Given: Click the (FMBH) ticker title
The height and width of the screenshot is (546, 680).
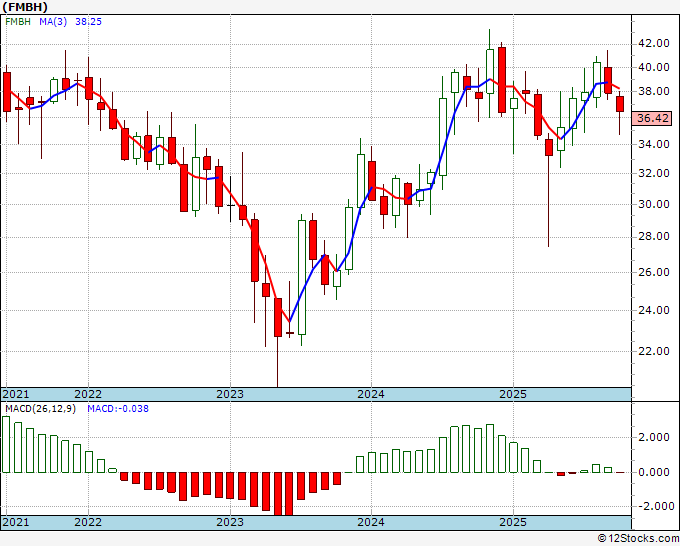Looking at the screenshot, I should click(25, 6).
